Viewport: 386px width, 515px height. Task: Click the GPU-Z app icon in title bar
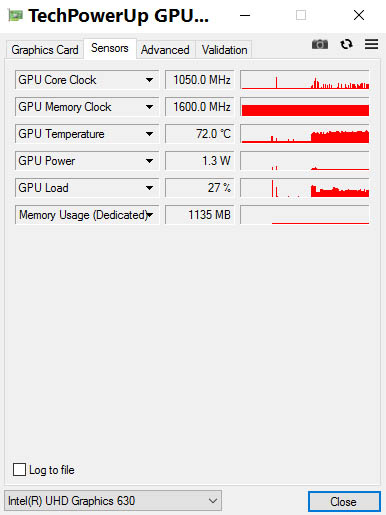point(15,16)
